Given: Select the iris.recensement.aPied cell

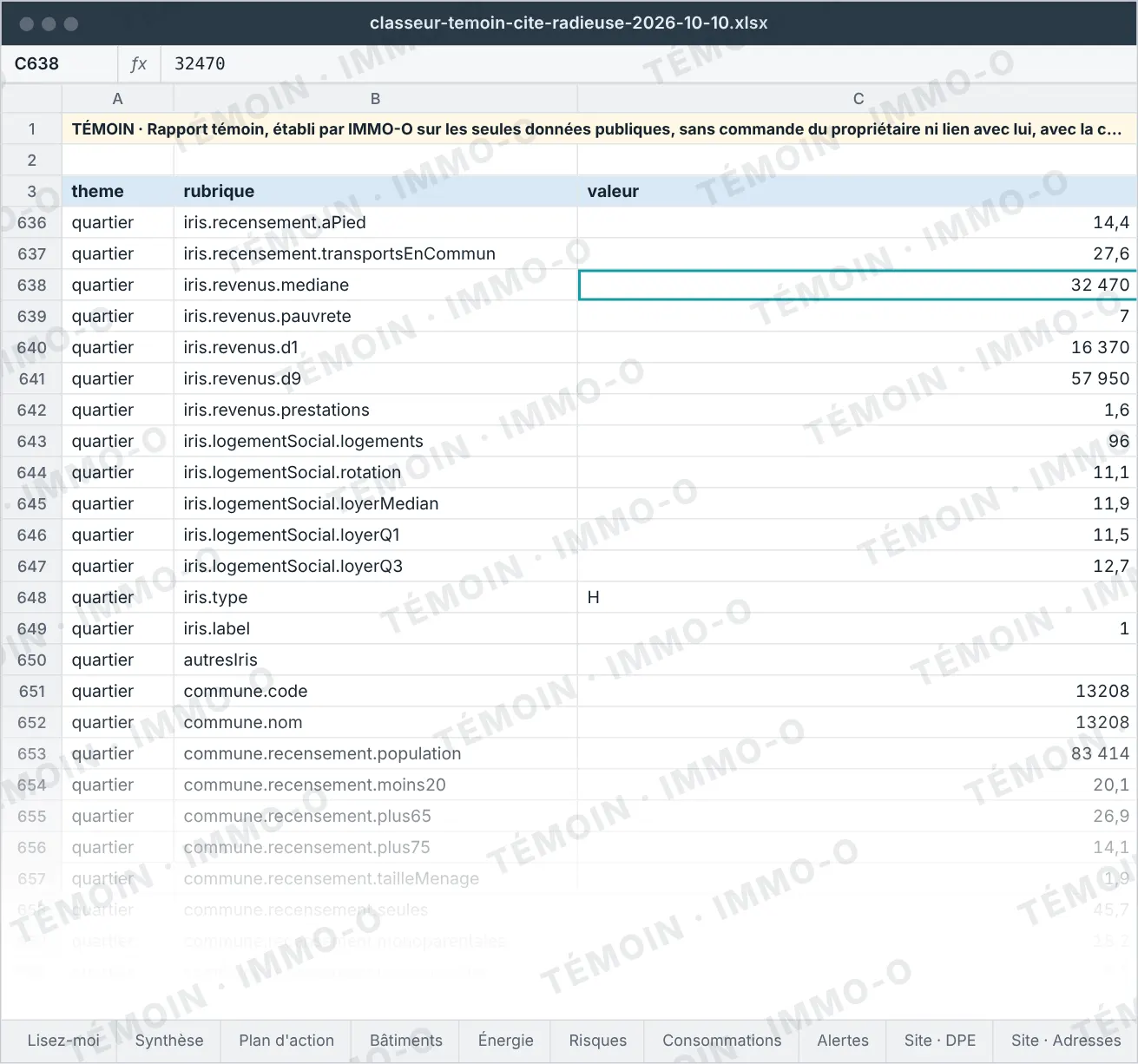Looking at the screenshot, I should tap(376, 222).
